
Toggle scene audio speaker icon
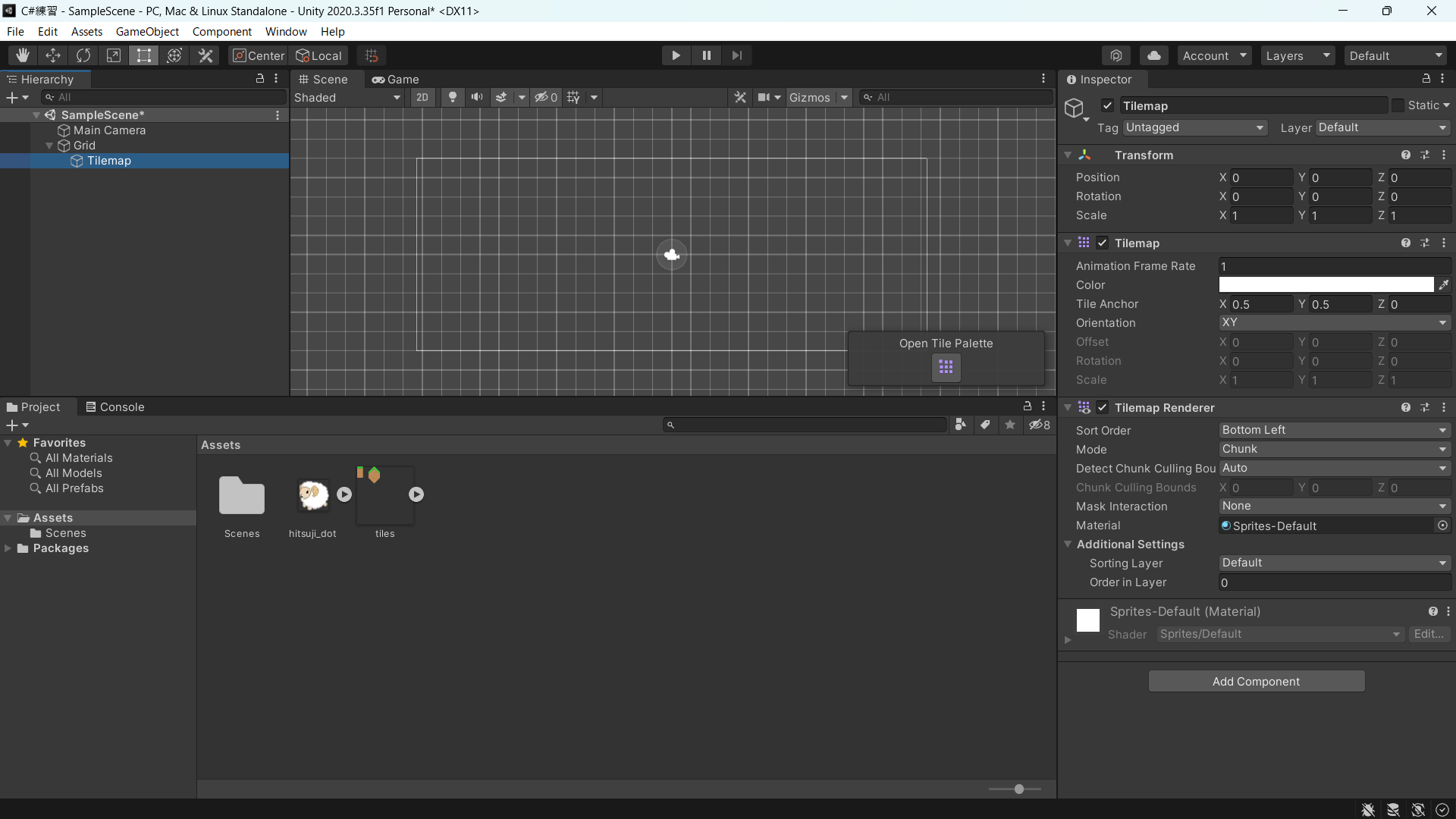click(477, 97)
